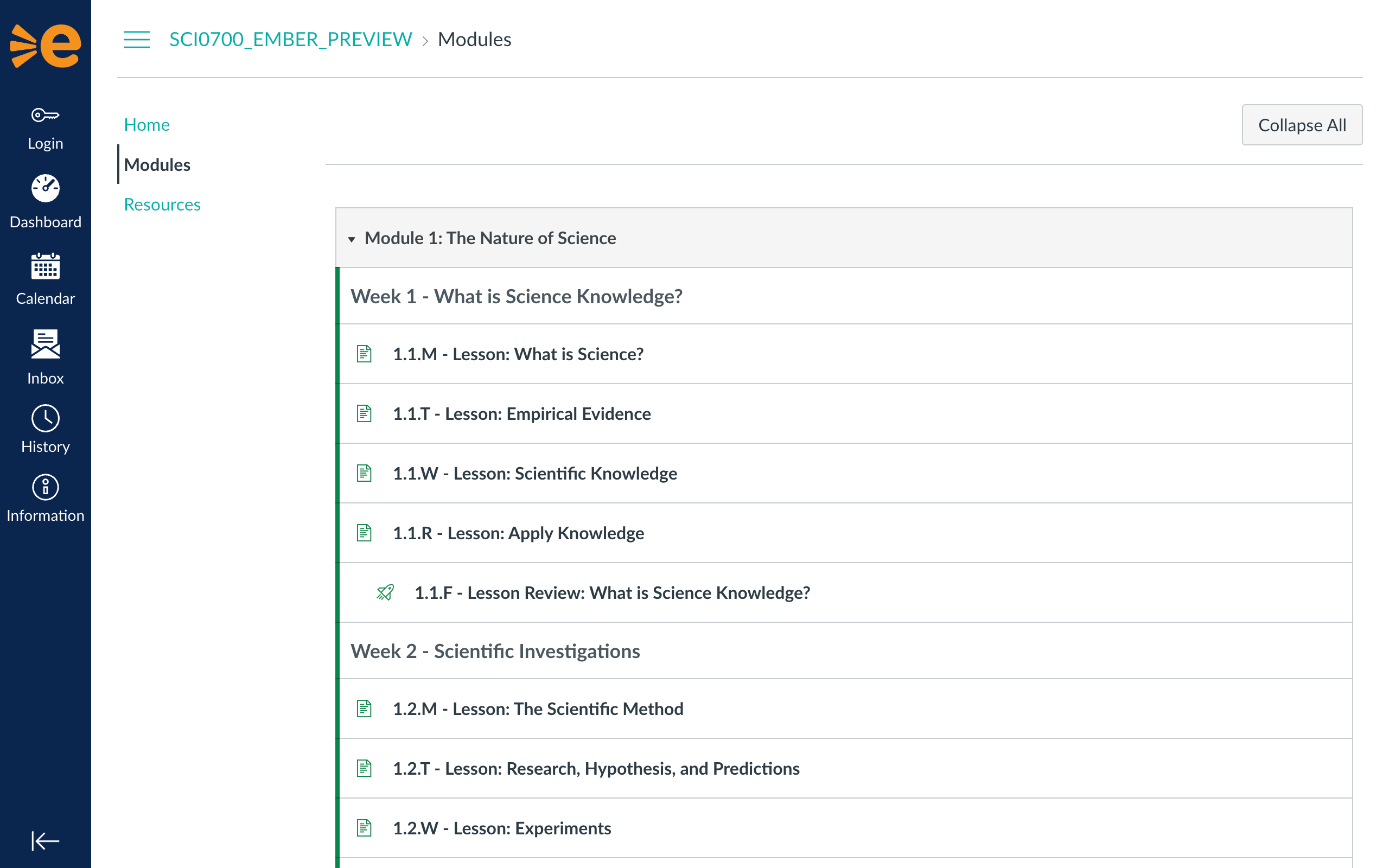This screenshot has height=868, width=1389.
Task: Select the Login key icon
Action: click(45, 114)
